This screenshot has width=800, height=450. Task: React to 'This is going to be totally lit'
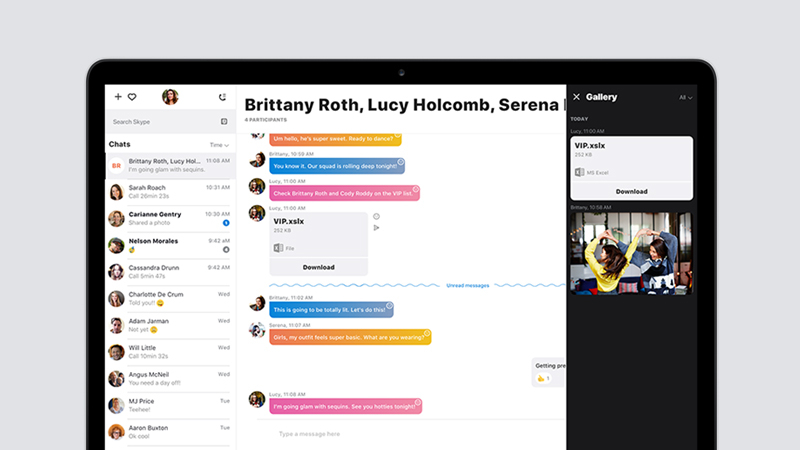click(389, 306)
